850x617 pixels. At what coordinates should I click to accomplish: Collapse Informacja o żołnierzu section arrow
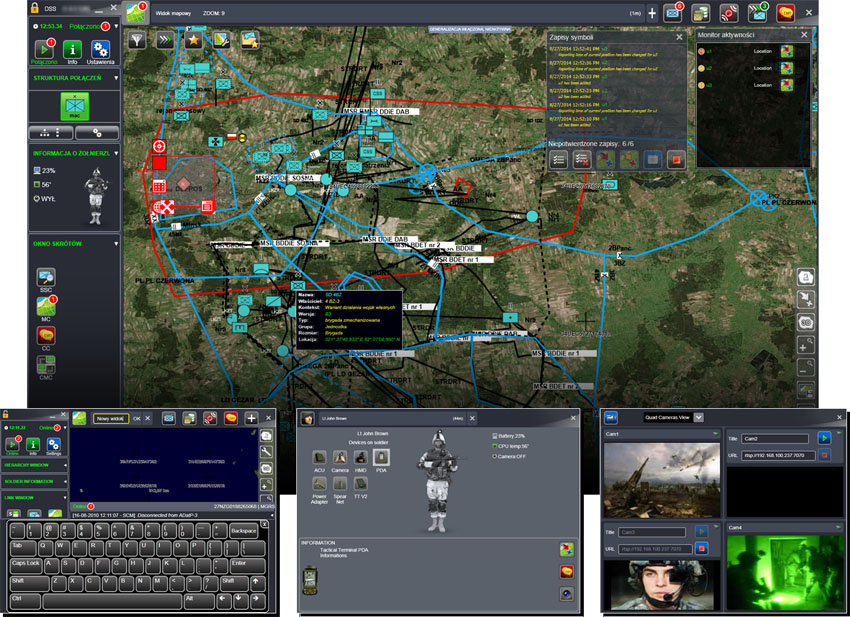point(116,153)
